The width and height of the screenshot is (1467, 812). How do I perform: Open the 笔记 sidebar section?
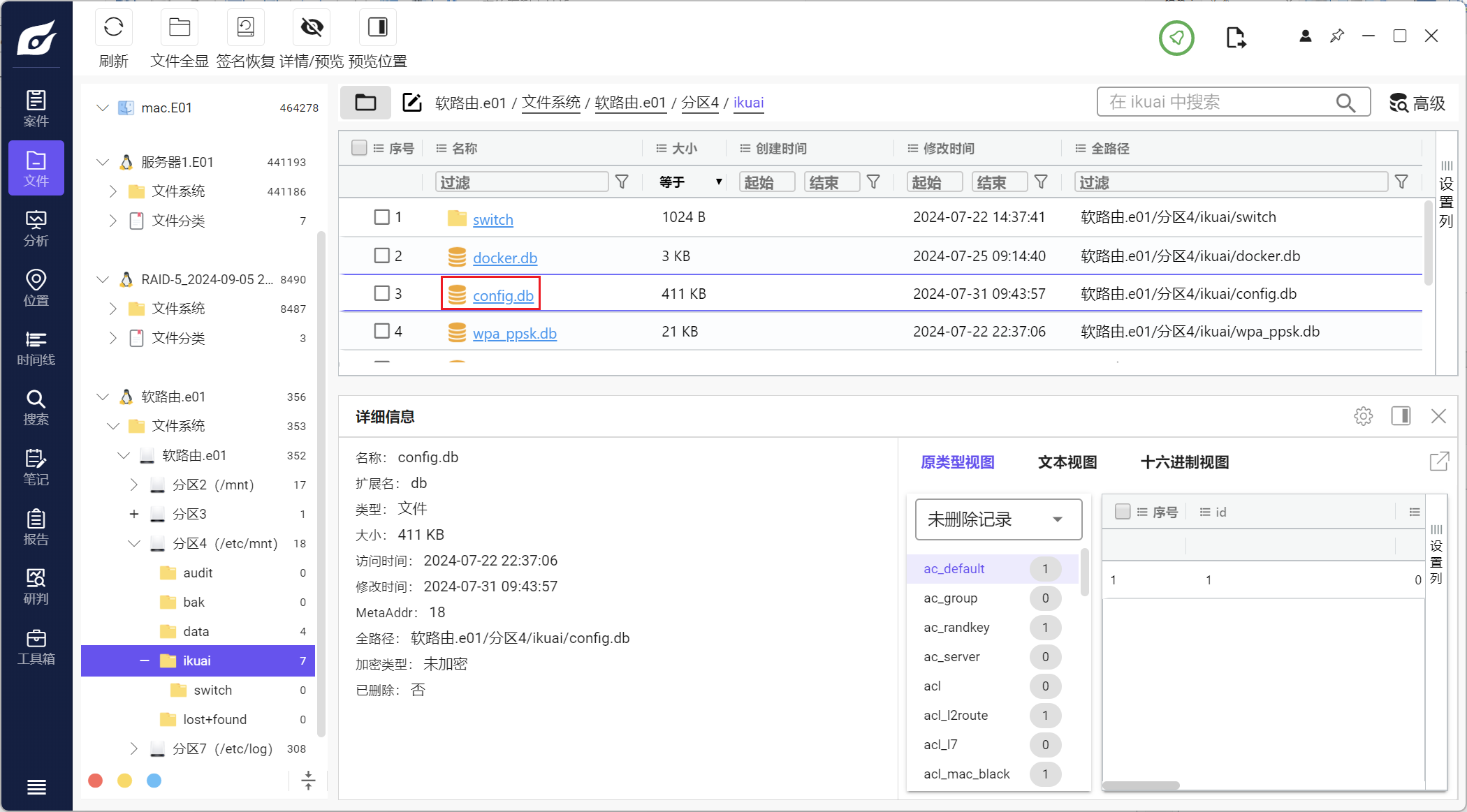(36, 467)
